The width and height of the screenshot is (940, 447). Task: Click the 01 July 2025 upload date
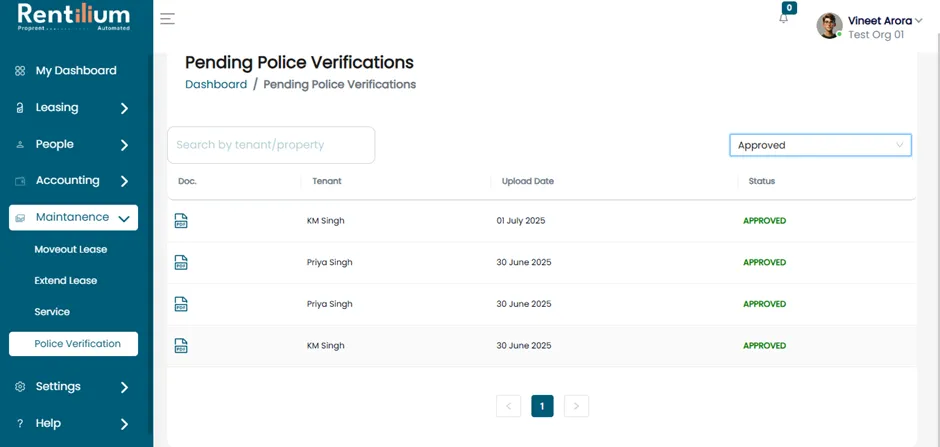click(521, 221)
